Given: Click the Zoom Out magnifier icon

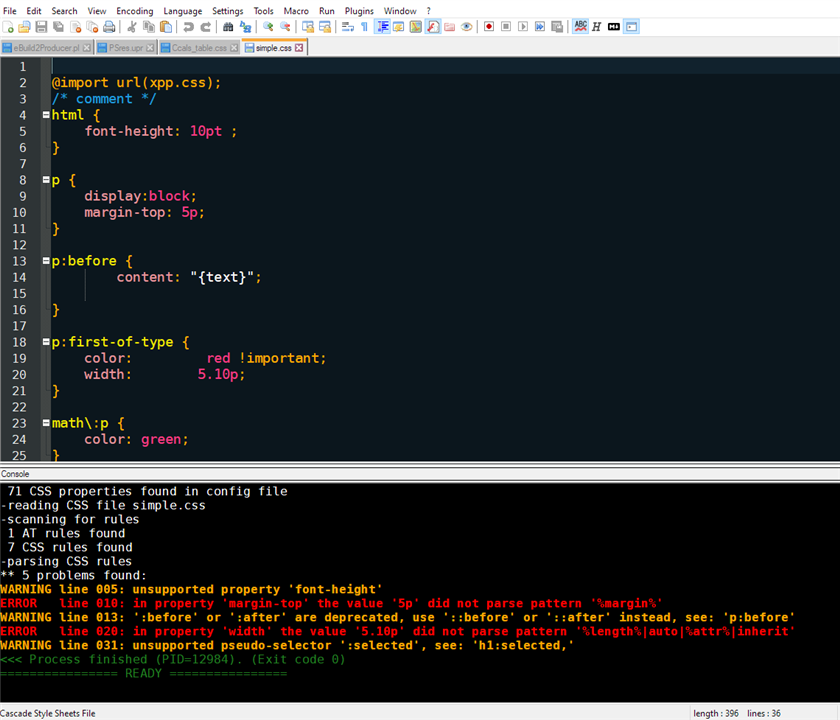Looking at the screenshot, I should click(x=286, y=27).
